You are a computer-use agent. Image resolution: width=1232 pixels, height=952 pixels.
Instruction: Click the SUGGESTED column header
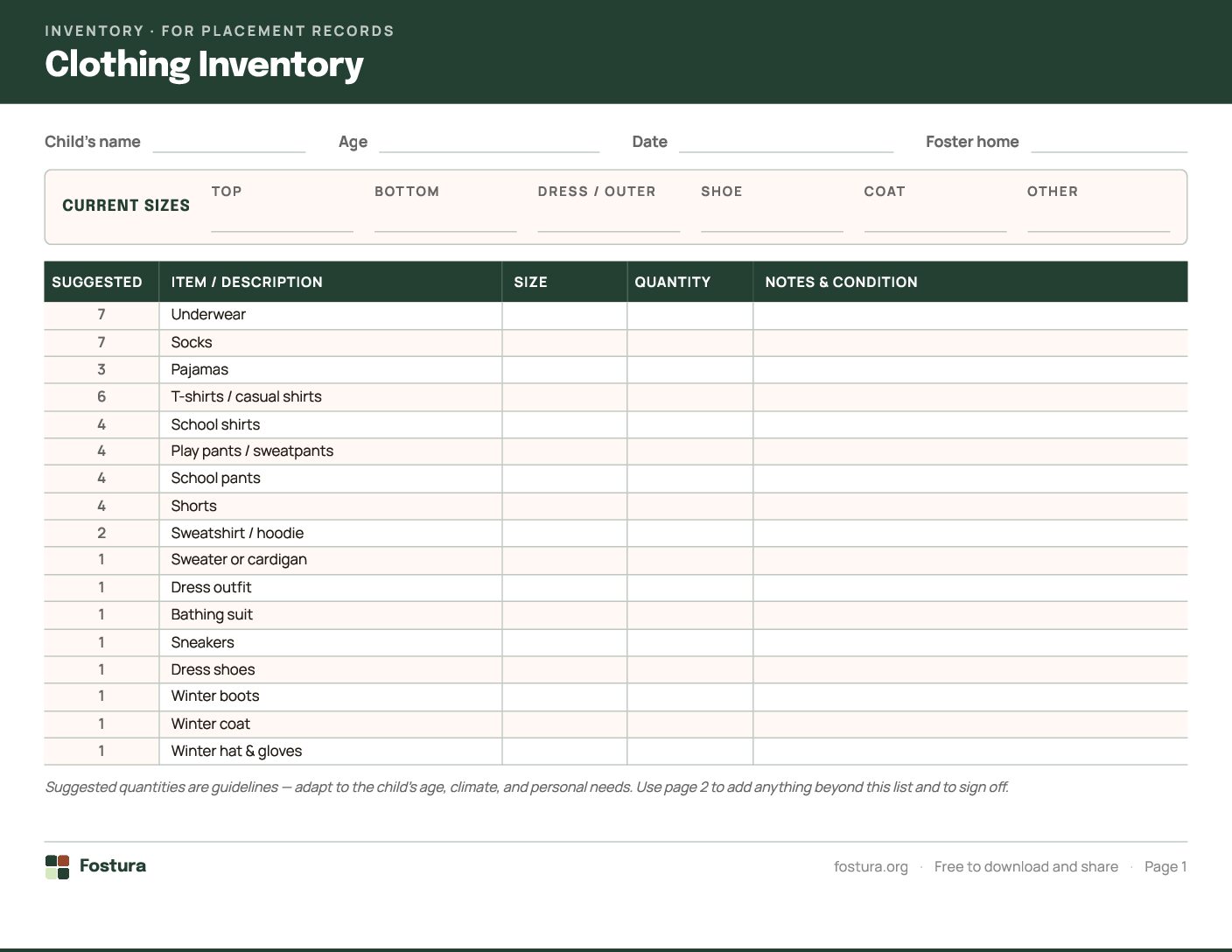pos(97,282)
